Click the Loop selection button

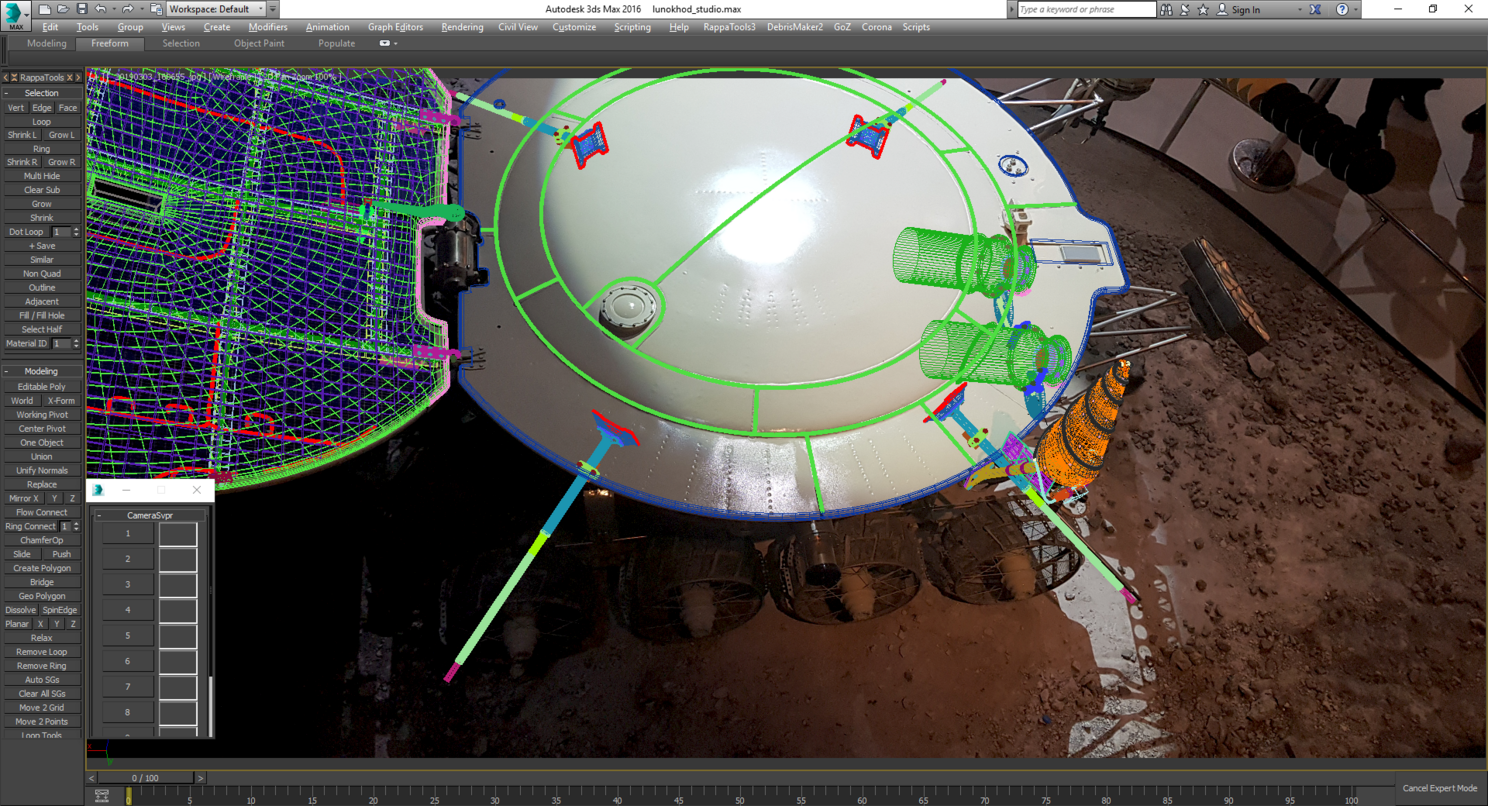tap(42, 122)
